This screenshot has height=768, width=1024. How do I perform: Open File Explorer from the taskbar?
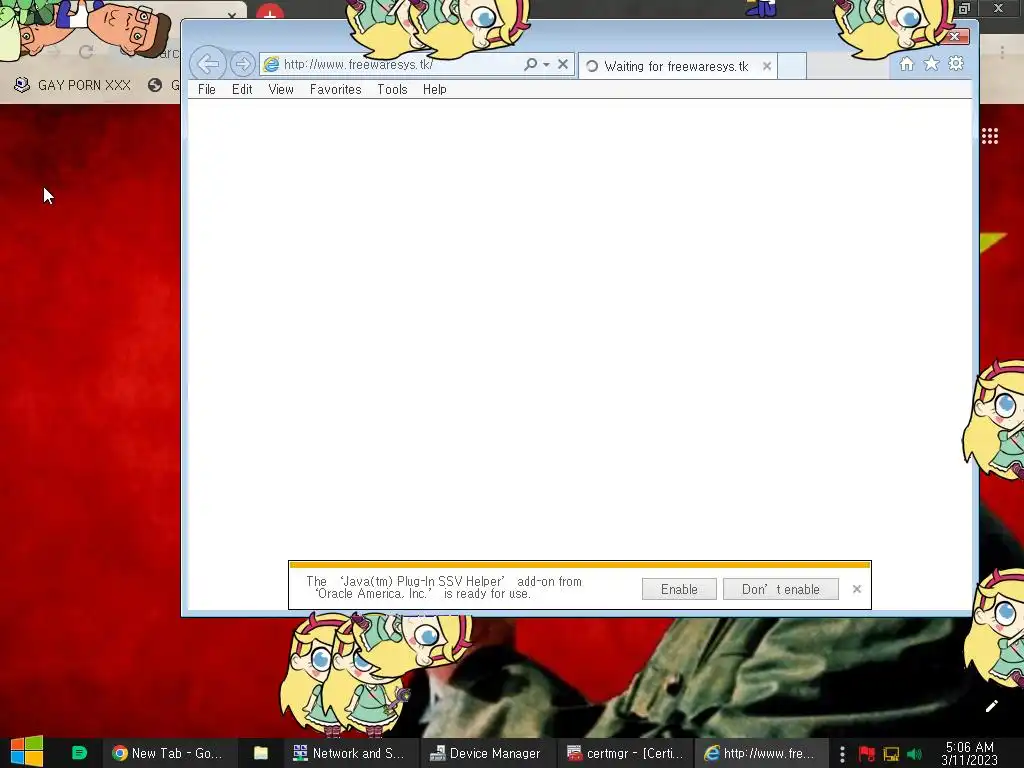pyautogui.click(x=261, y=753)
